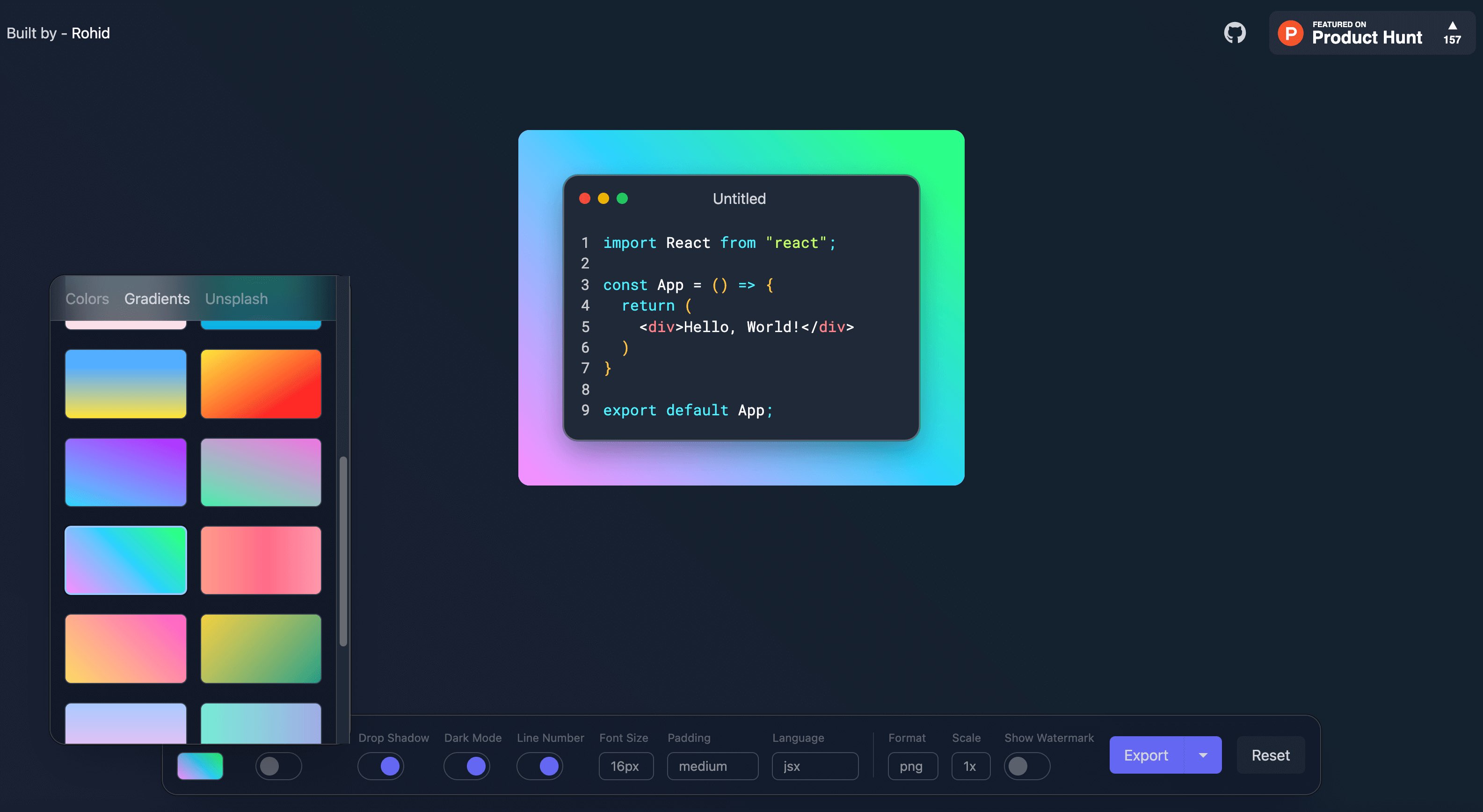Screen dimensions: 1483x812
Task: Open the Padding medium dropdown
Action: coord(712,766)
